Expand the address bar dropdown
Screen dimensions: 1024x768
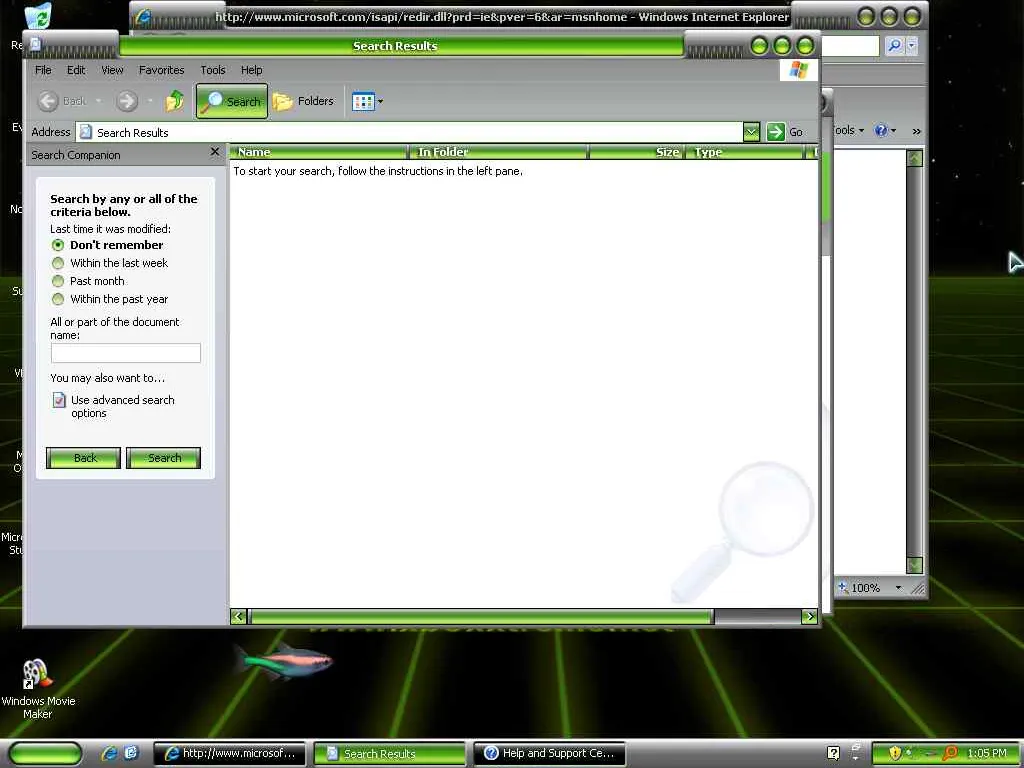pos(752,132)
